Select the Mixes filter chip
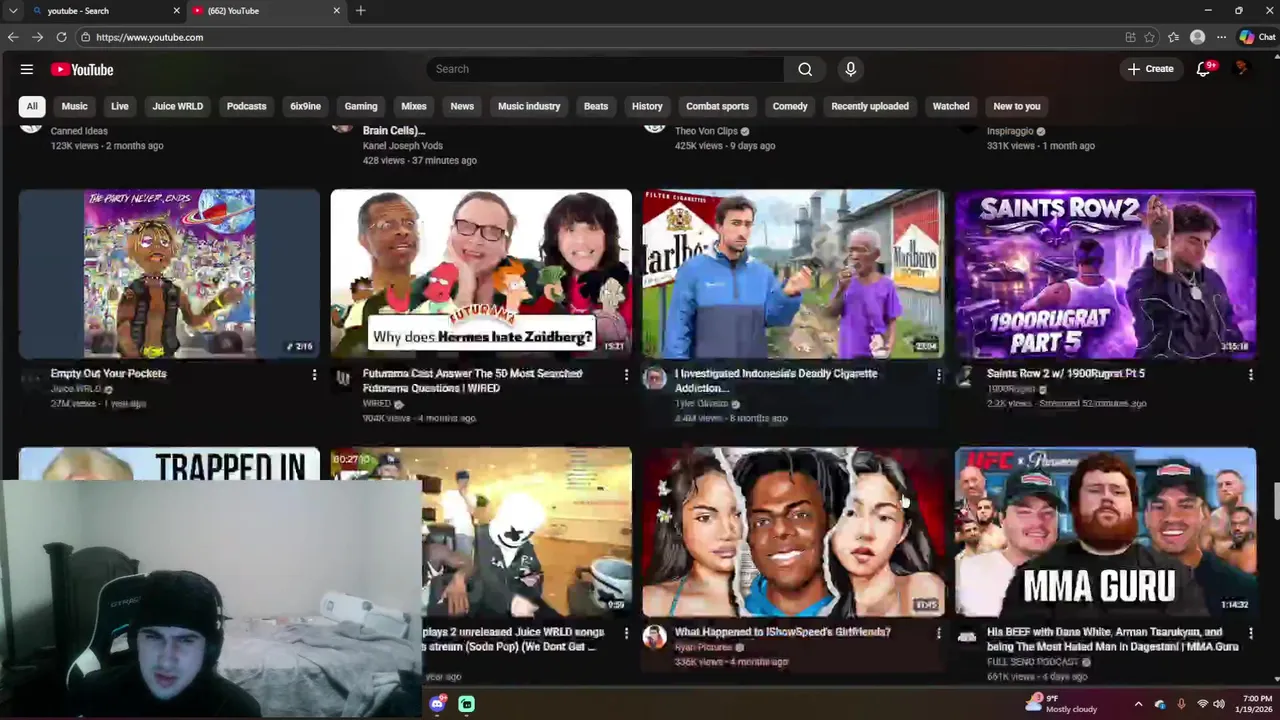1280x720 pixels. pos(414,106)
